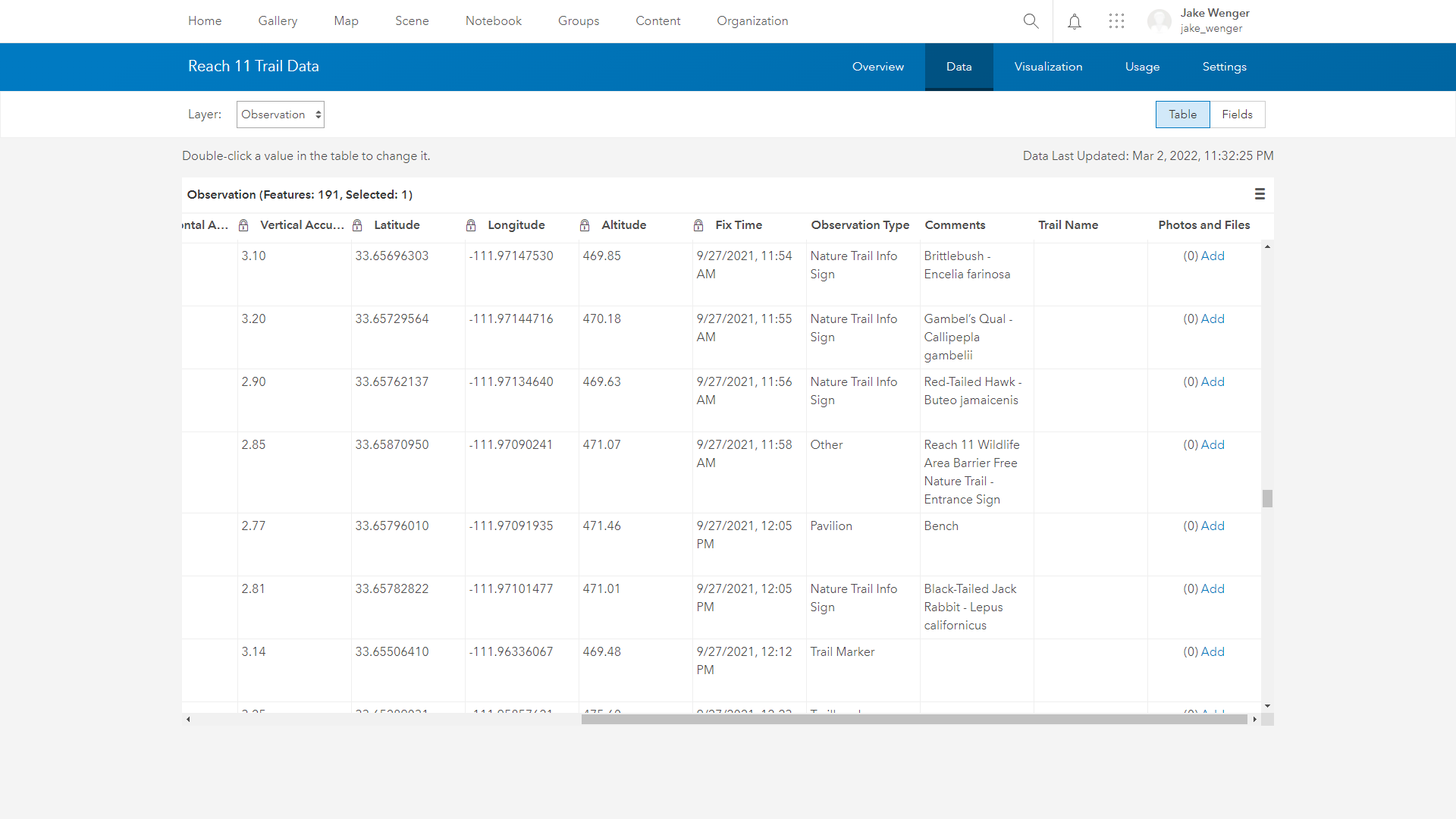
Task: Click lock icon beside Latitude column
Action: pos(357,225)
